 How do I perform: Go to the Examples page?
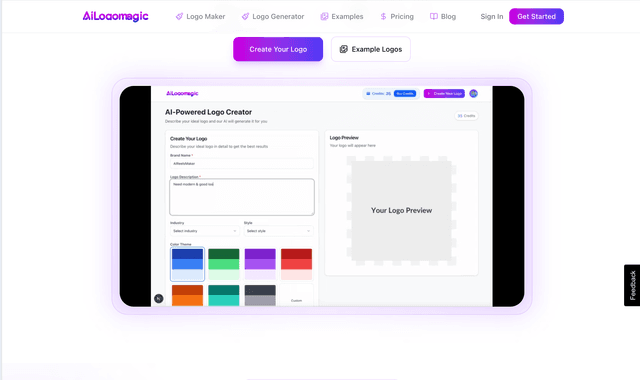[x=342, y=16]
